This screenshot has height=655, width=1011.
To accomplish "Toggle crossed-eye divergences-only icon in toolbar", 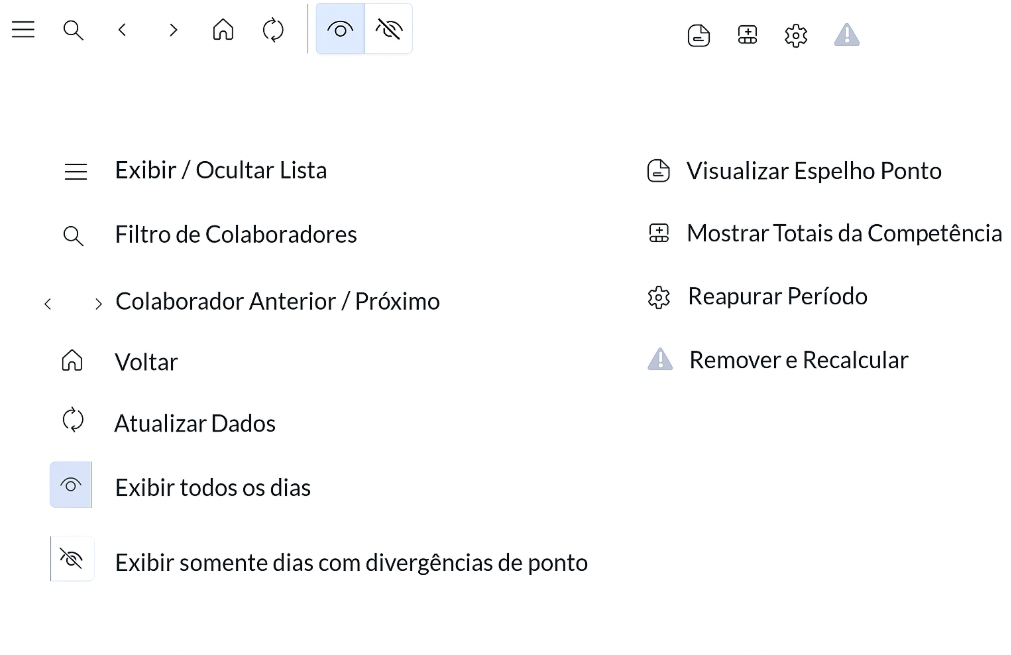I will 389,29.
